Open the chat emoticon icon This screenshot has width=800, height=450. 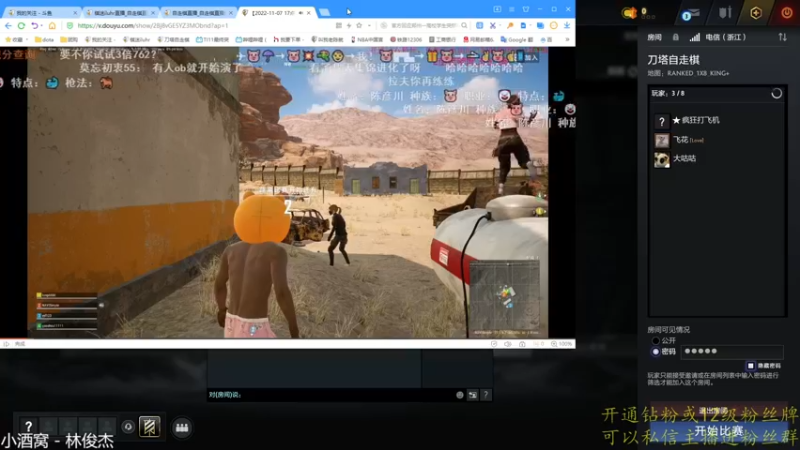click(460, 395)
